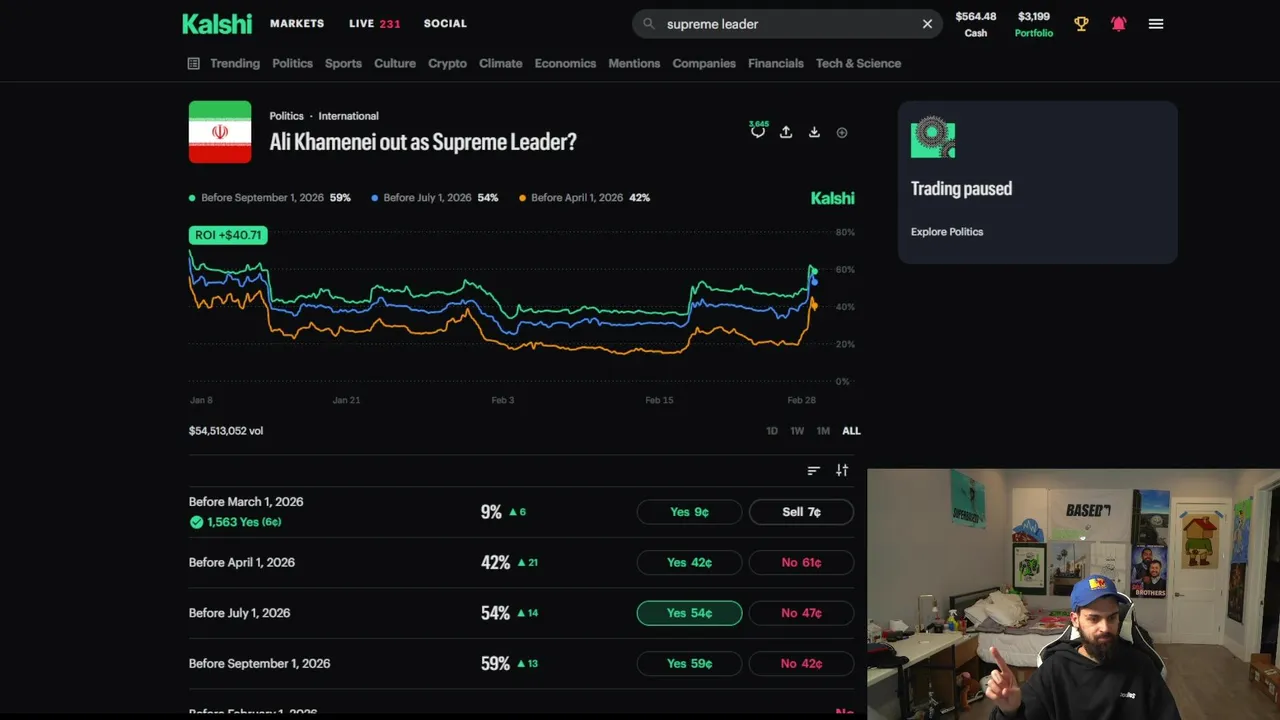Image resolution: width=1280 pixels, height=720 pixels.
Task: Click the Iran flag market thumbnail
Action: (x=220, y=132)
